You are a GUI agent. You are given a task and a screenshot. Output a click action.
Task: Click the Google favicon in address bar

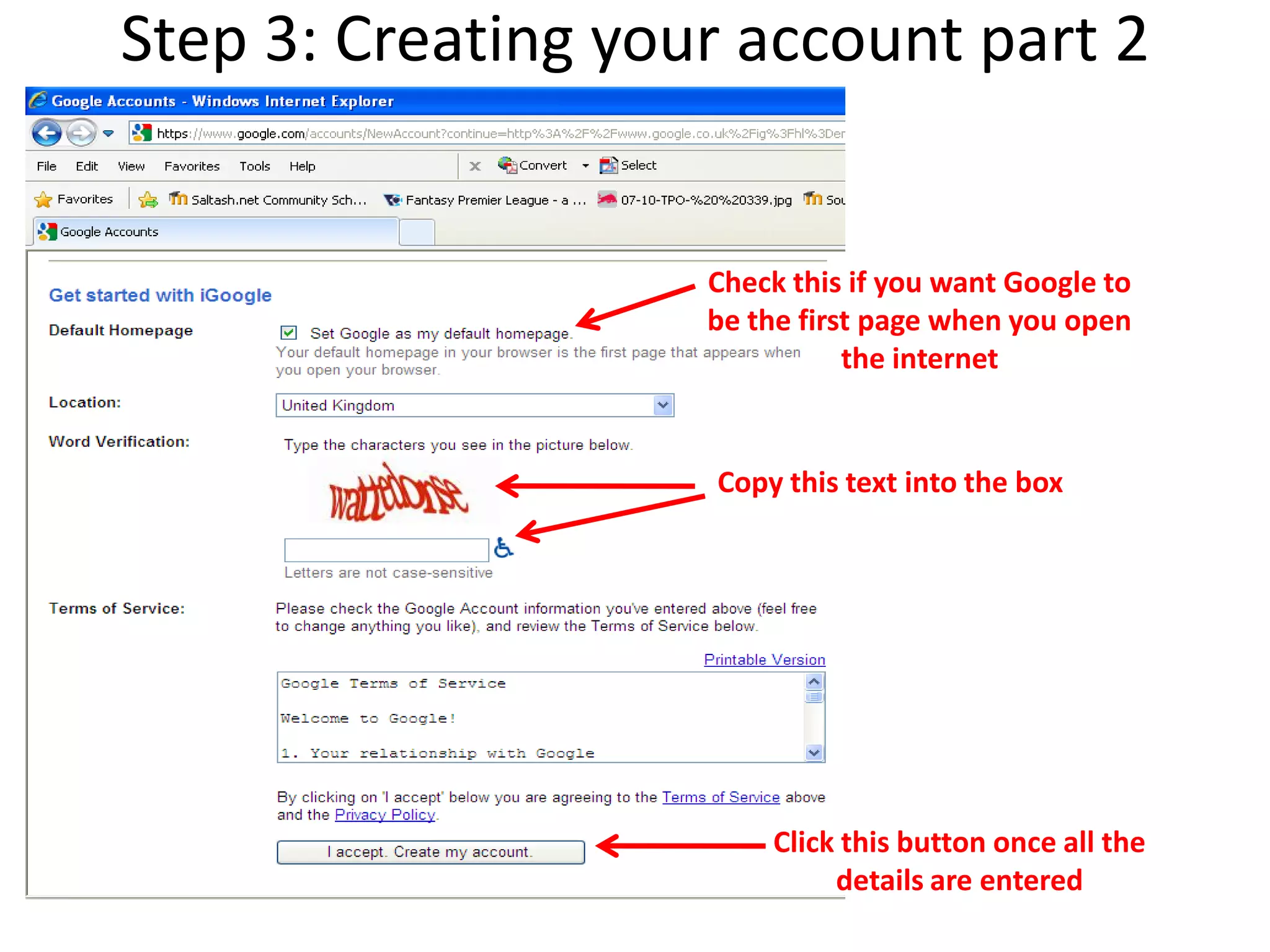click(x=142, y=133)
